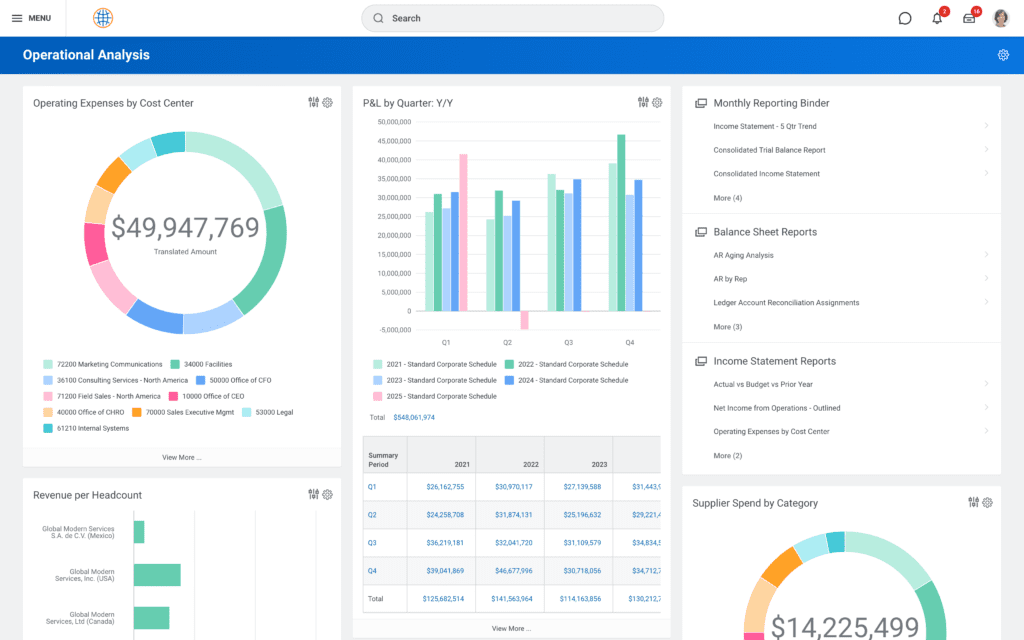This screenshot has height=640, width=1024.
Task: Open the AR Aging Analysis report
Action: (x=742, y=255)
